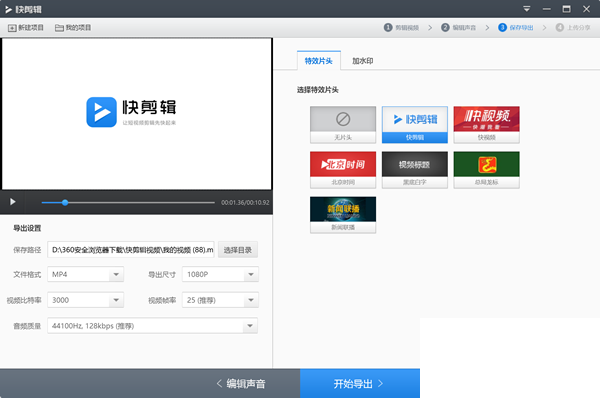The height and width of the screenshot is (398, 600).
Task: Click the 00:01.36/00:10.92 time display
Action: click(245, 202)
